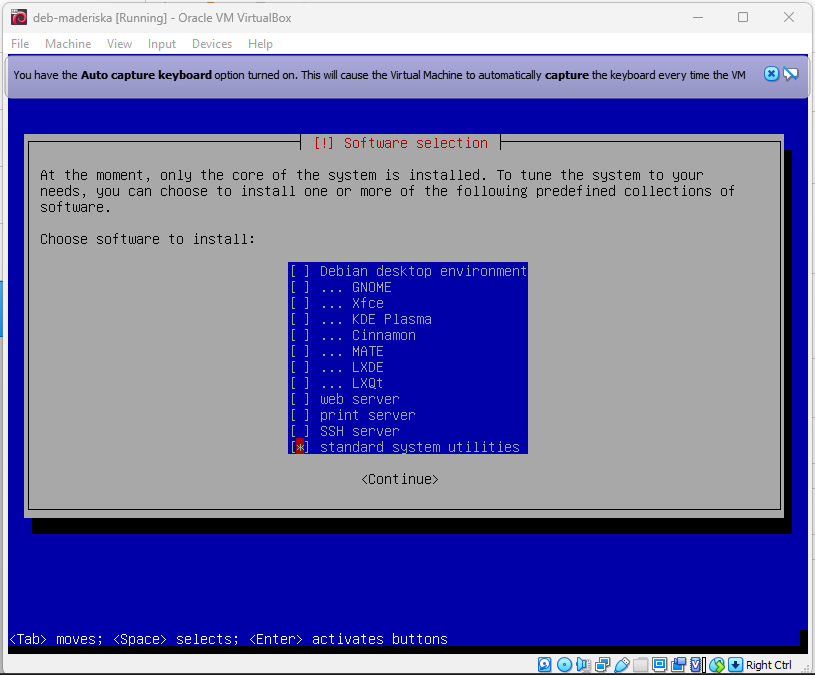Viewport: 815px width, 675px height.
Task: Click the hard disk activity icon
Action: tap(545, 665)
